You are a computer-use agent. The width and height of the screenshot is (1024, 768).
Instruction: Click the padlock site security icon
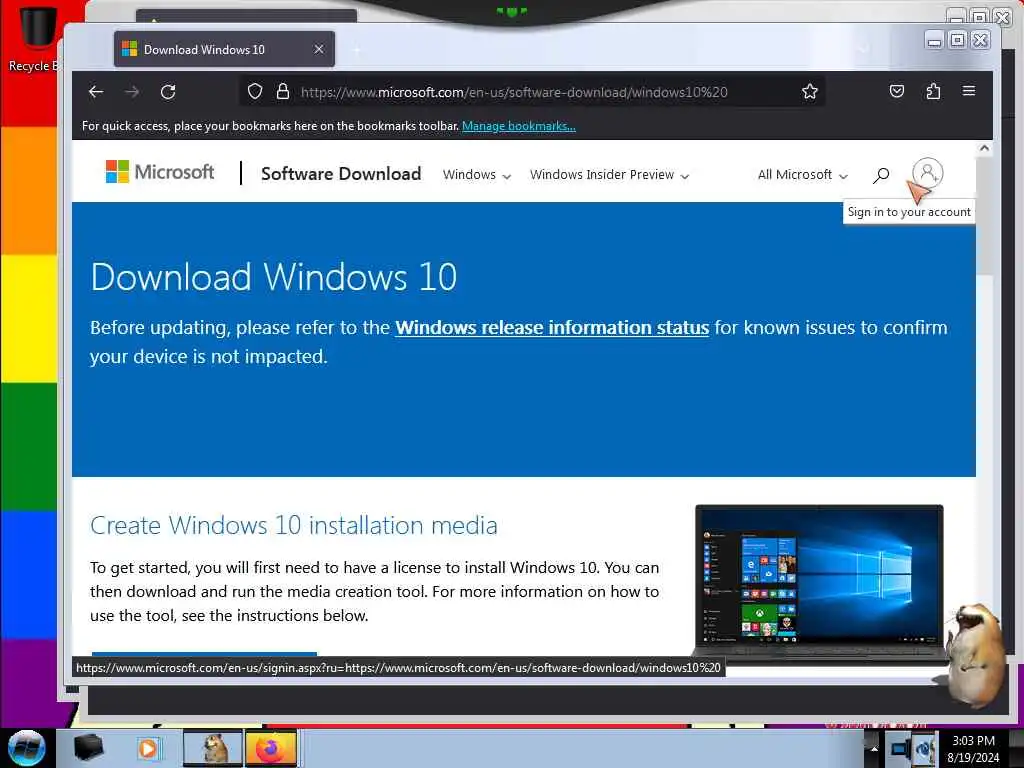pos(282,91)
